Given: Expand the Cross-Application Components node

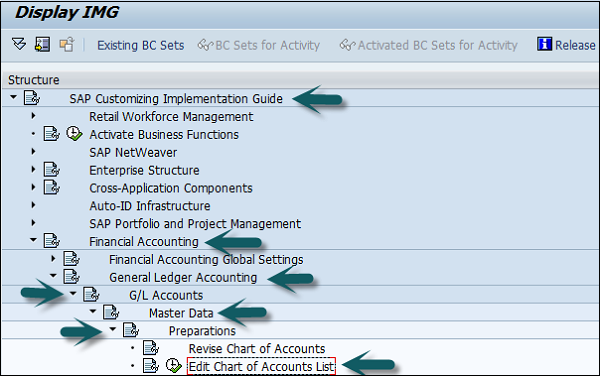Looking at the screenshot, I should pyautogui.click(x=33, y=187).
